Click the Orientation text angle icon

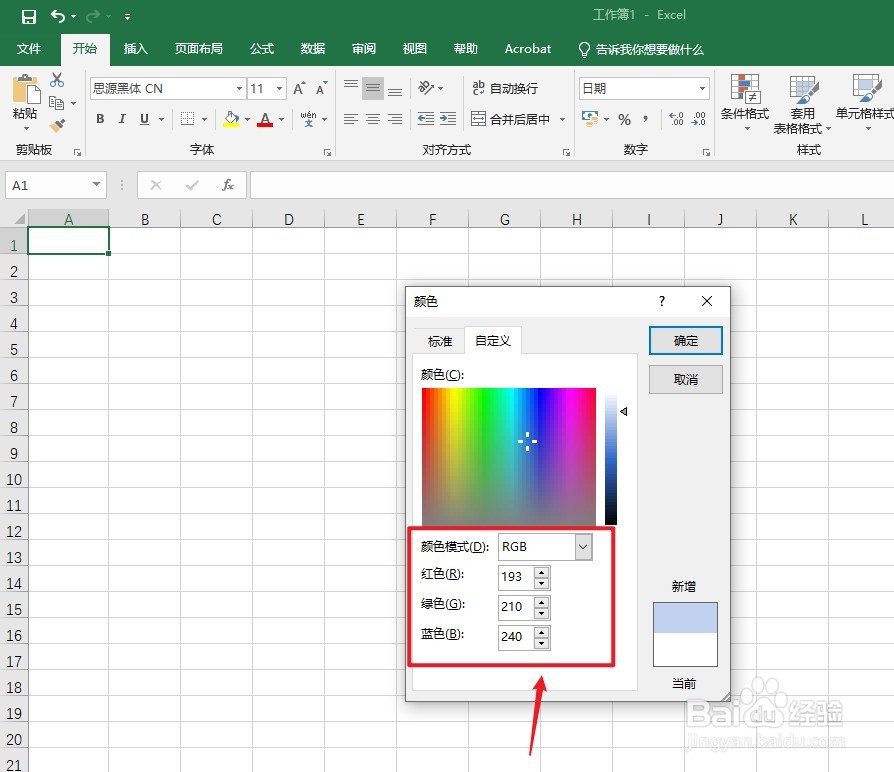(x=426, y=88)
